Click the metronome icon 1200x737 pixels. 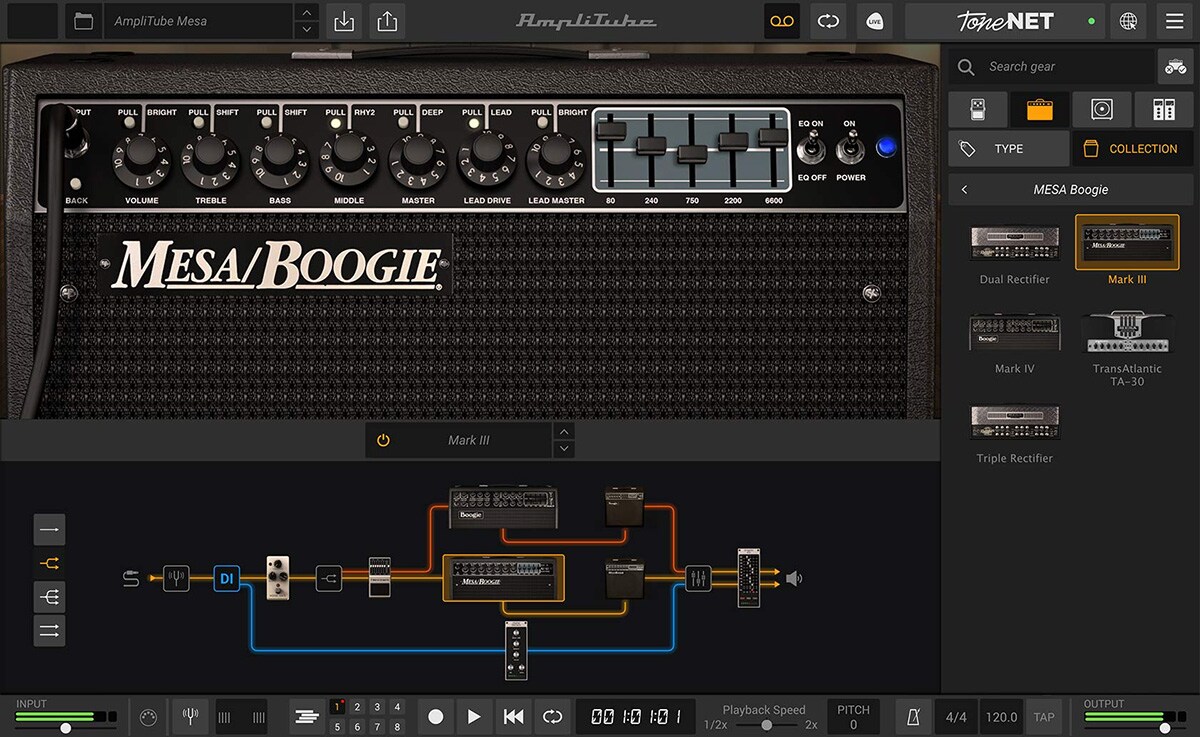pos(913,716)
